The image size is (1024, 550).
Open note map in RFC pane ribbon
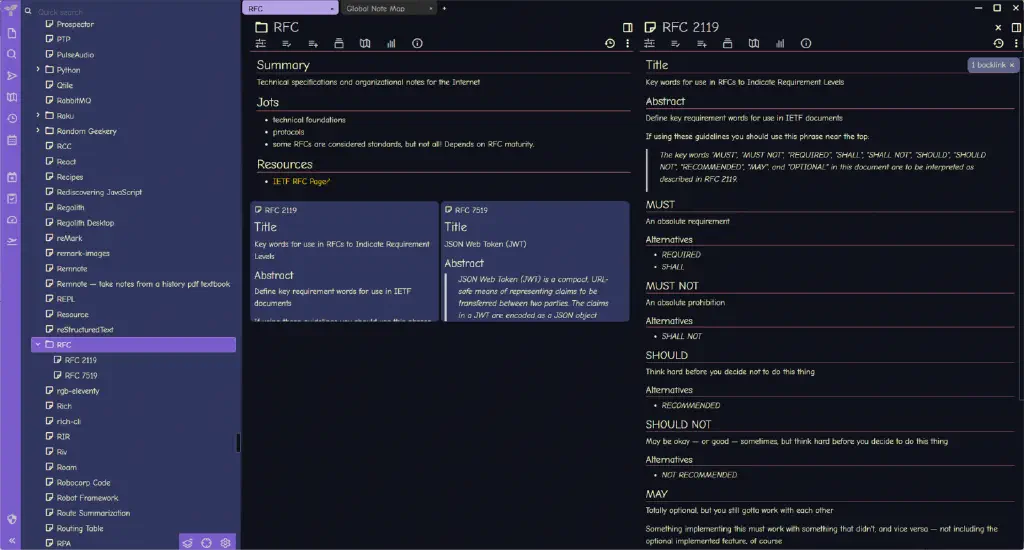pyautogui.click(x=365, y=44)
